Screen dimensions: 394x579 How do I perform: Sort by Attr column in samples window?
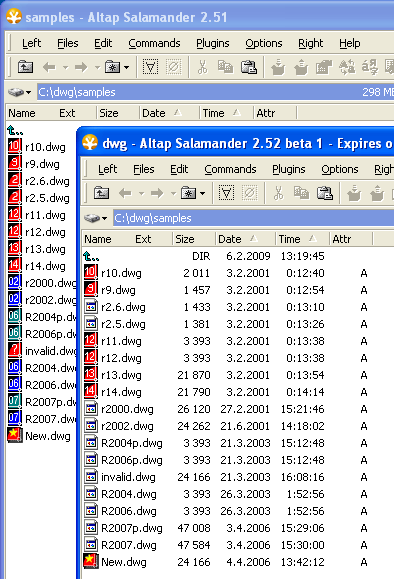[x=275, y=113]
